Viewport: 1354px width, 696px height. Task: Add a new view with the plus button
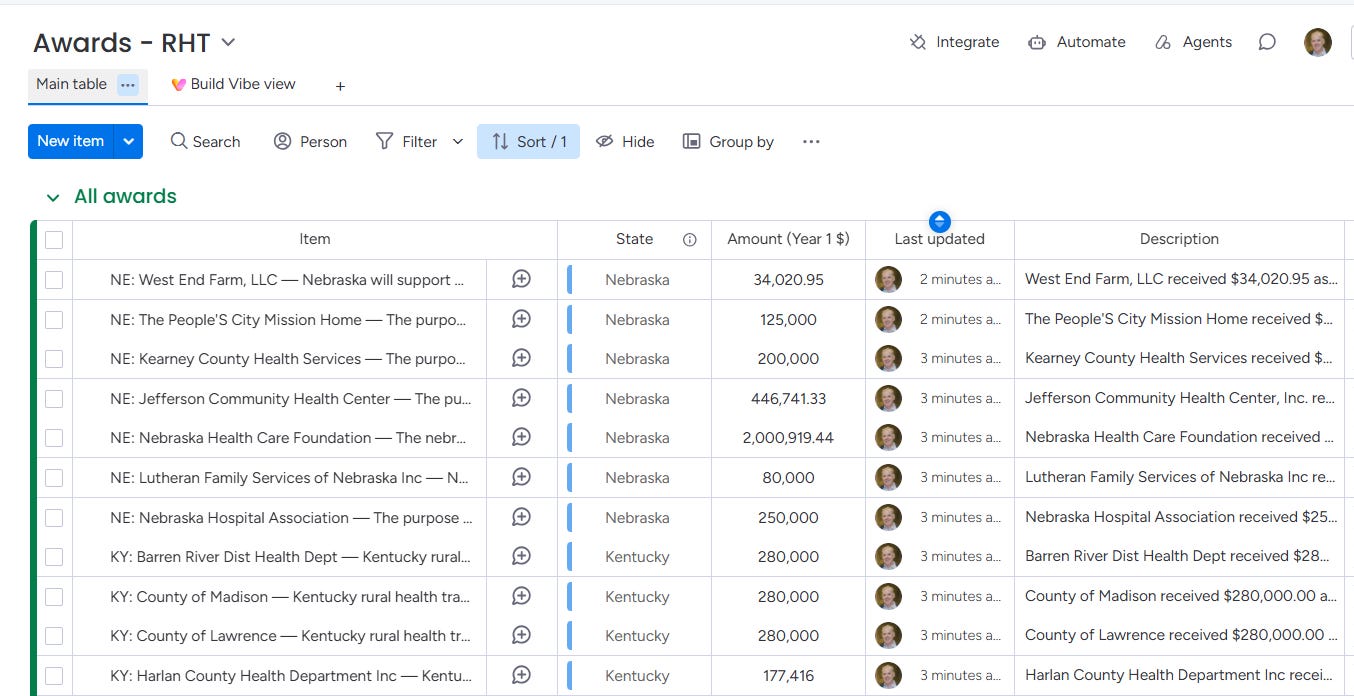[x=340, y=86]
